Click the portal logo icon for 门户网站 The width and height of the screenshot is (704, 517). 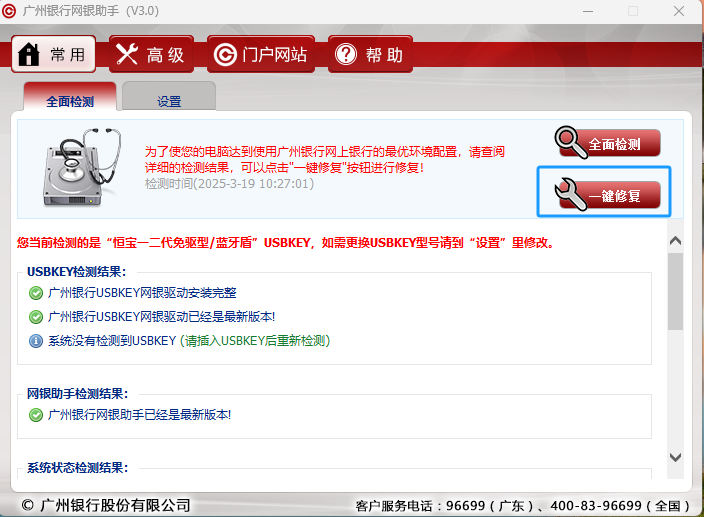[x=225, y=54]
